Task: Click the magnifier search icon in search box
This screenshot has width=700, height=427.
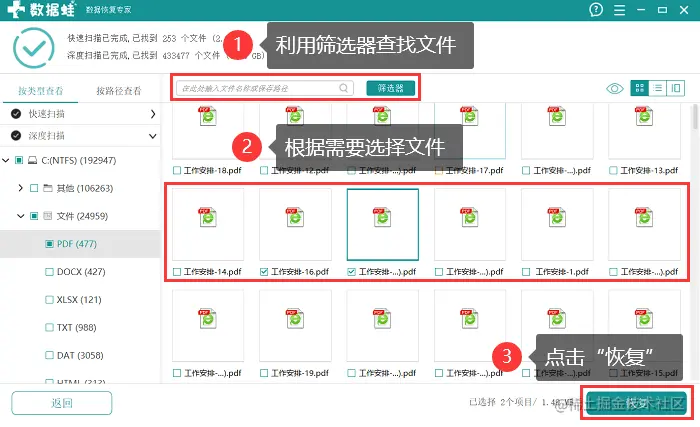Action: [343, 88]
